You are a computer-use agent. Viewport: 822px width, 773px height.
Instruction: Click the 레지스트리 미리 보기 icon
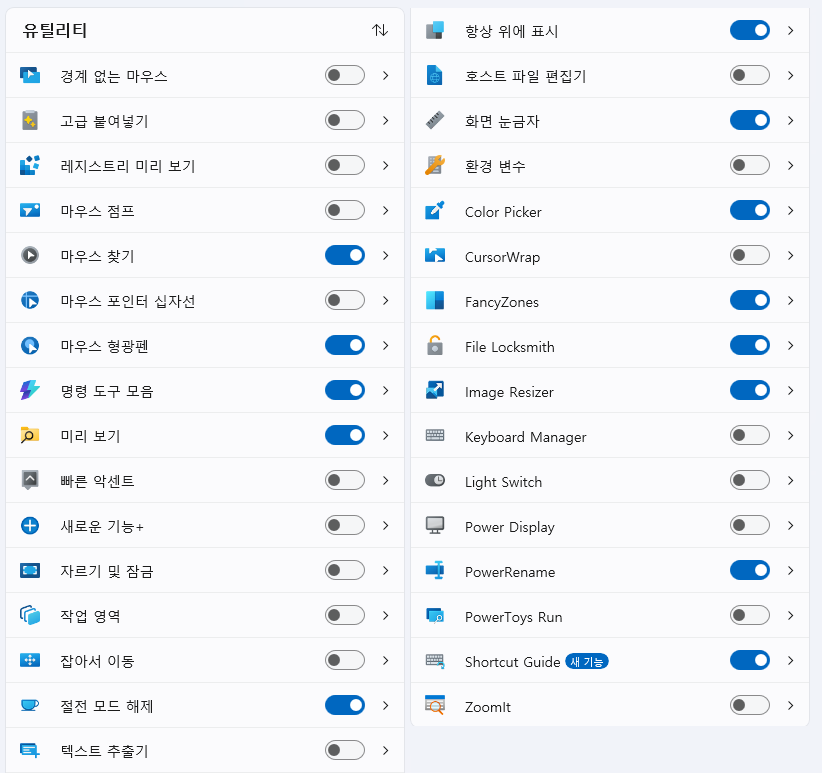click(x=30, y=166)
